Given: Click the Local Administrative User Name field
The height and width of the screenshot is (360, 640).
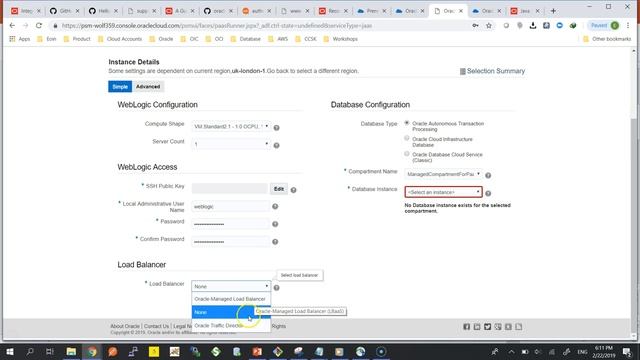Looking at the screenshot, I should coord(230,207).
